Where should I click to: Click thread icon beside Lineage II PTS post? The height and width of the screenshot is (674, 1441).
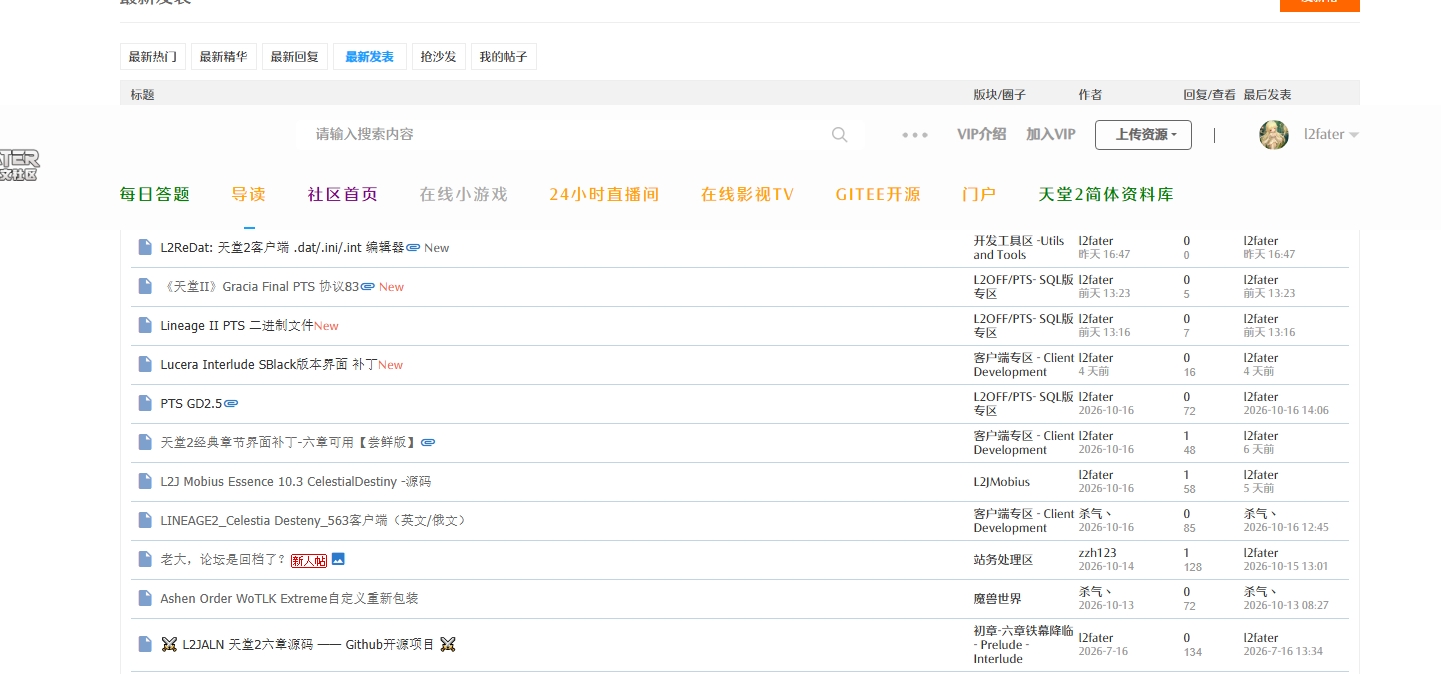(x=145, y=325)
